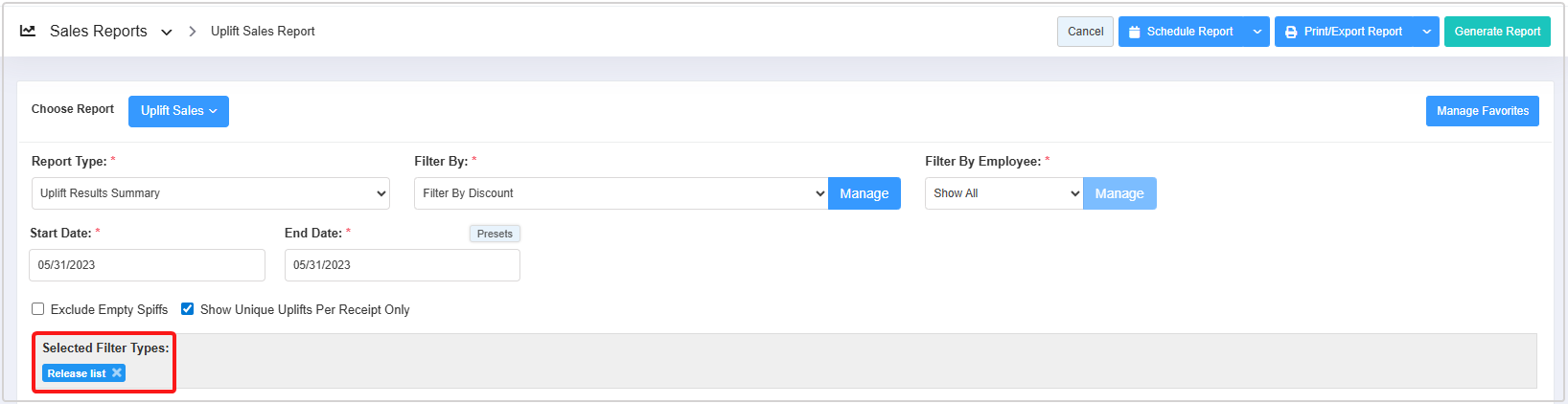
Task: Click the printer icon on Print/Export Report
Action: click(x=1291, y=32)
